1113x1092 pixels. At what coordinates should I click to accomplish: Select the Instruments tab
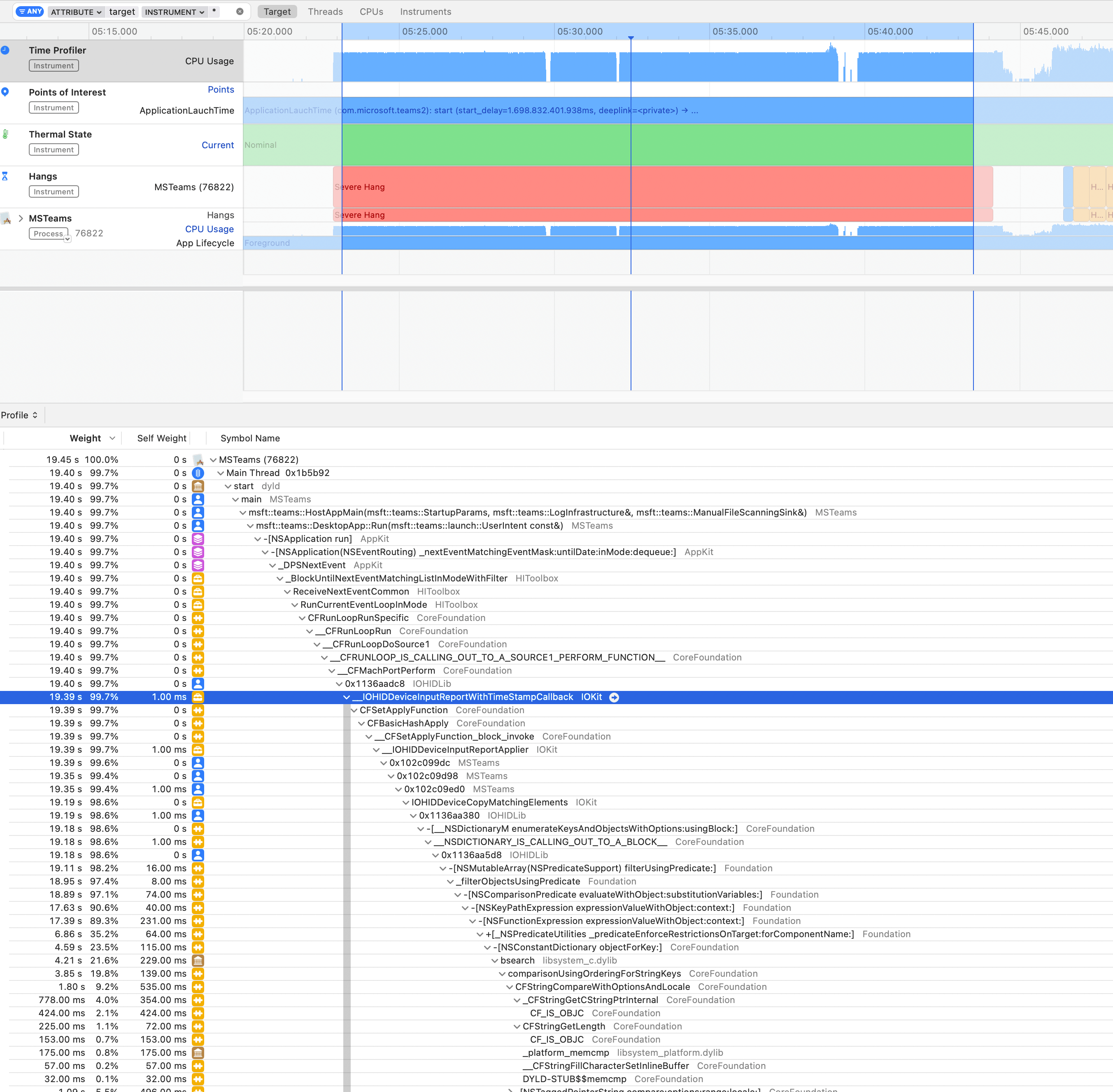[x=425, y=12]
